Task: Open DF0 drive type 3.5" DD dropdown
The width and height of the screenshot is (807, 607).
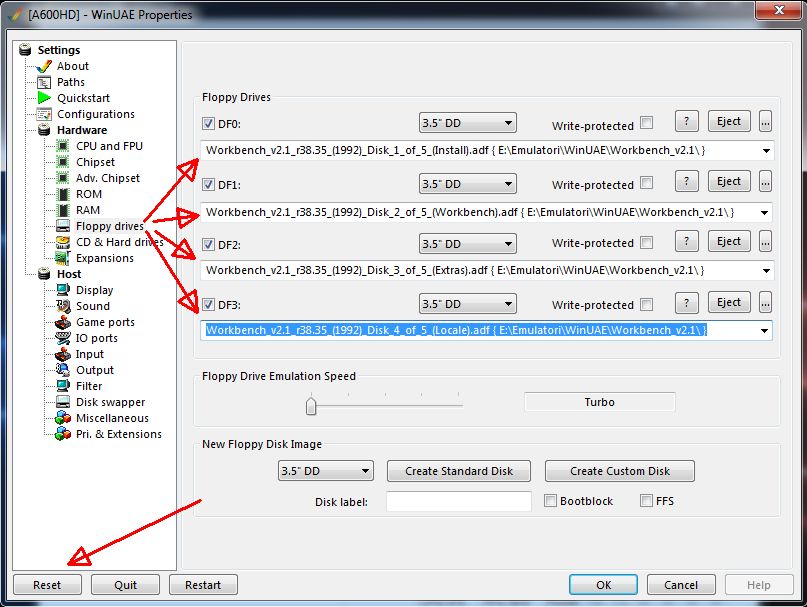Action: click(467, 124)
